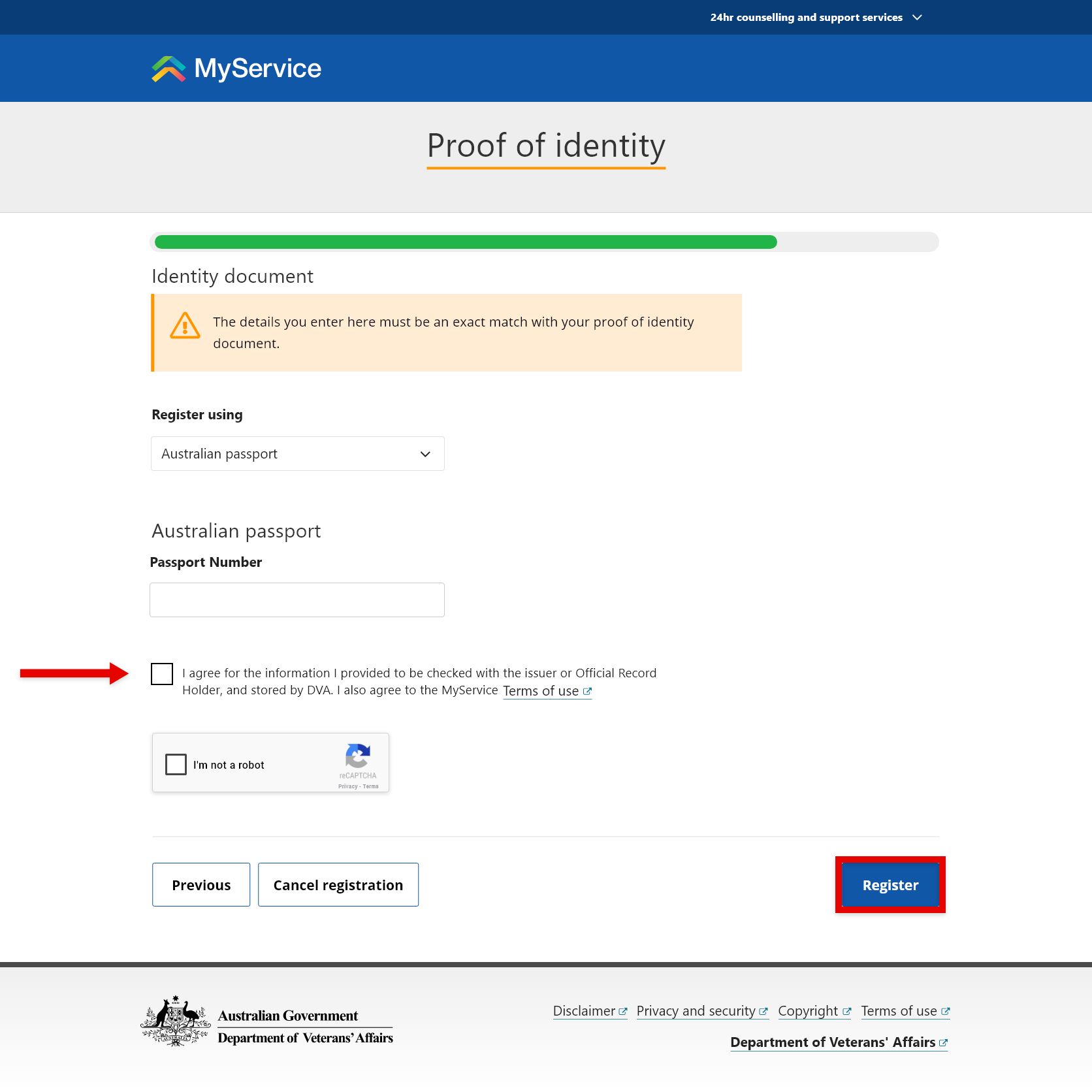Click the external link icon next to Disclaimer
This screenshot has width=1092, height=1092.
pos(623,1010)
